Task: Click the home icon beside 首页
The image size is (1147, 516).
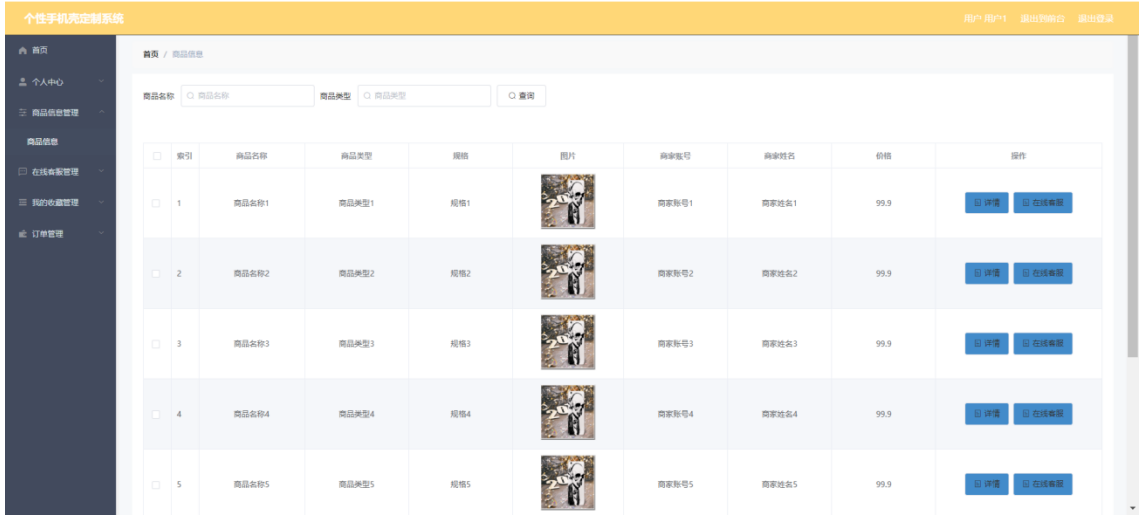Action: click(x=23, y=51)
